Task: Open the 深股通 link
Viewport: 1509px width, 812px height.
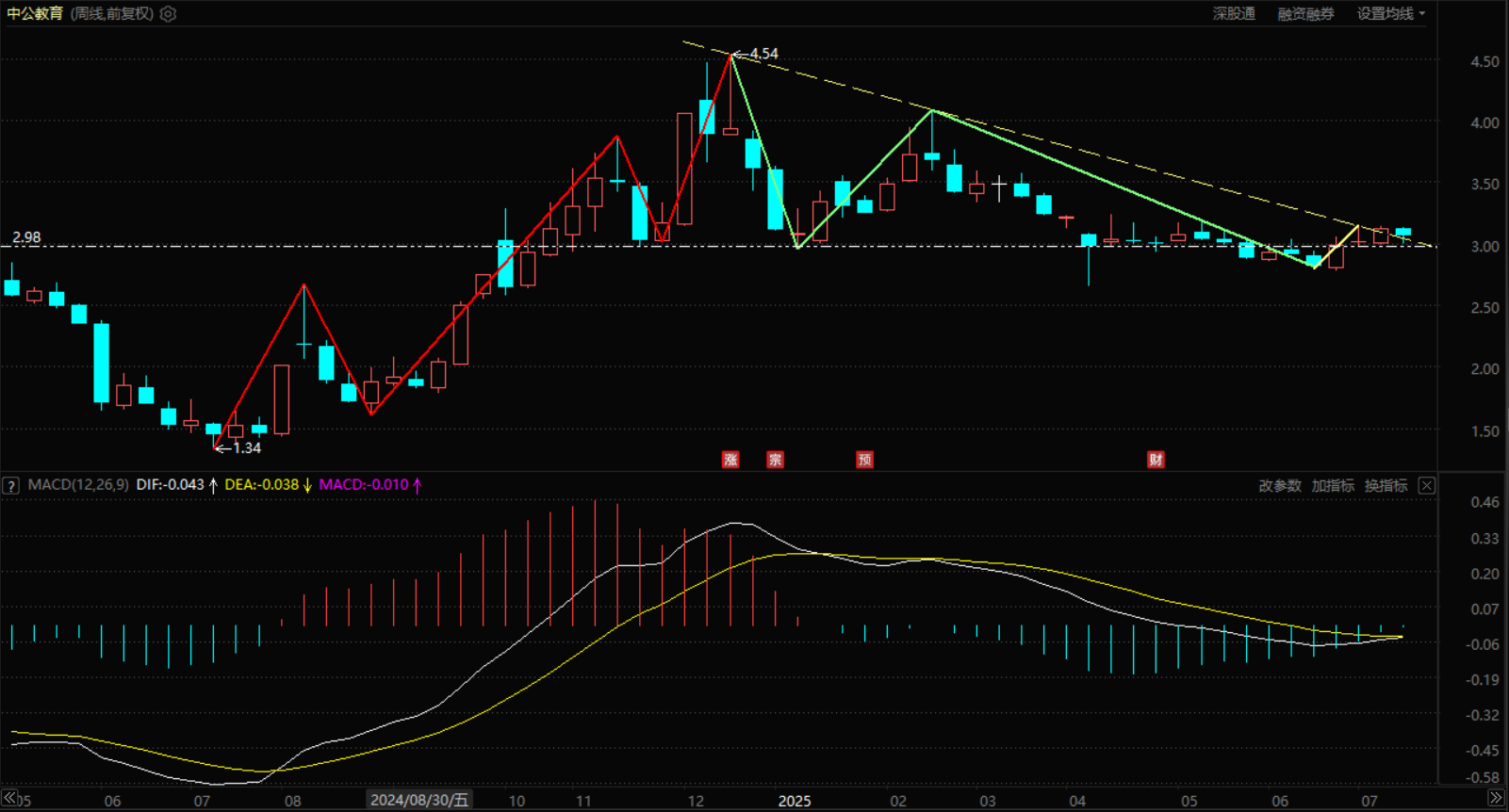Action: point(1234,13)
